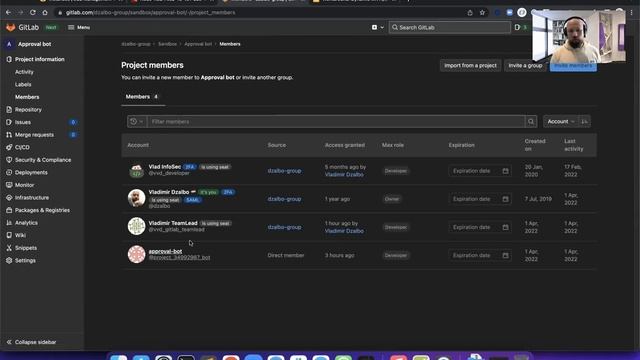The image size is (640, 360).
Task: Open the Menu hamburger button
Action: (79, 27)
